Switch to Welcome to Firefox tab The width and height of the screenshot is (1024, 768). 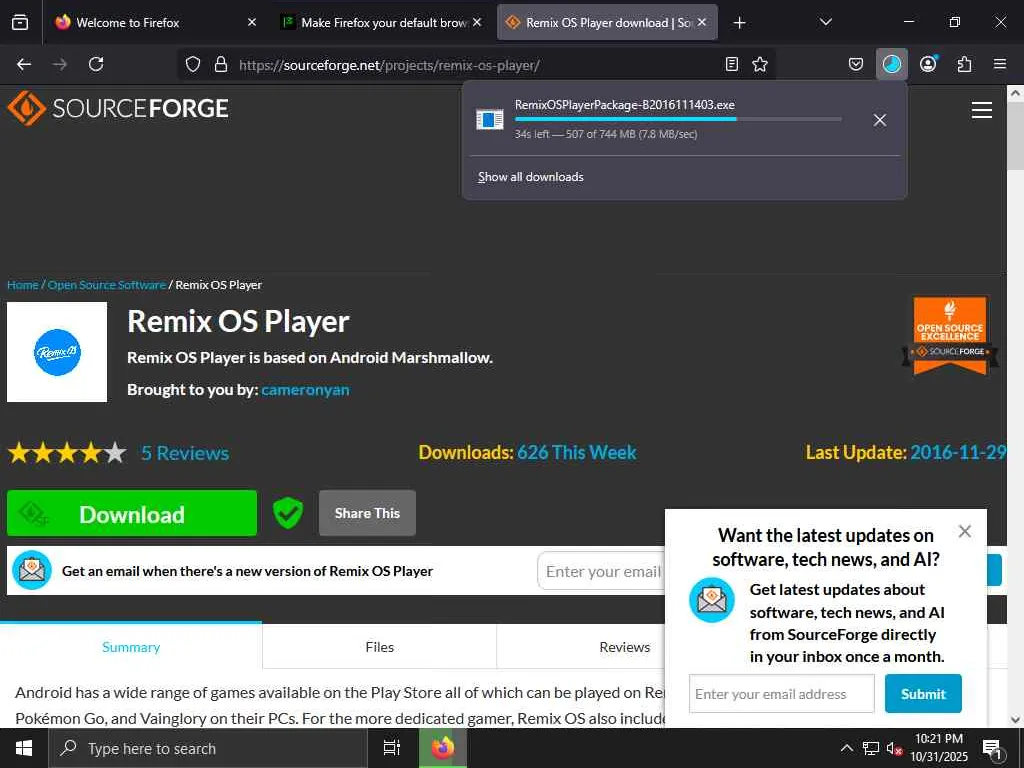coord(155,23)
